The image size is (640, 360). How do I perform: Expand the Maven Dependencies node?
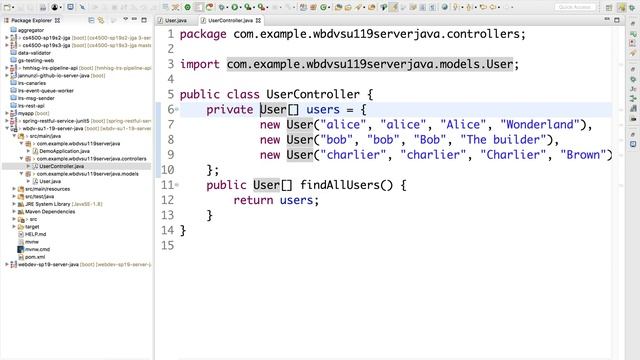pyautogui.click(x=14, y=211)
